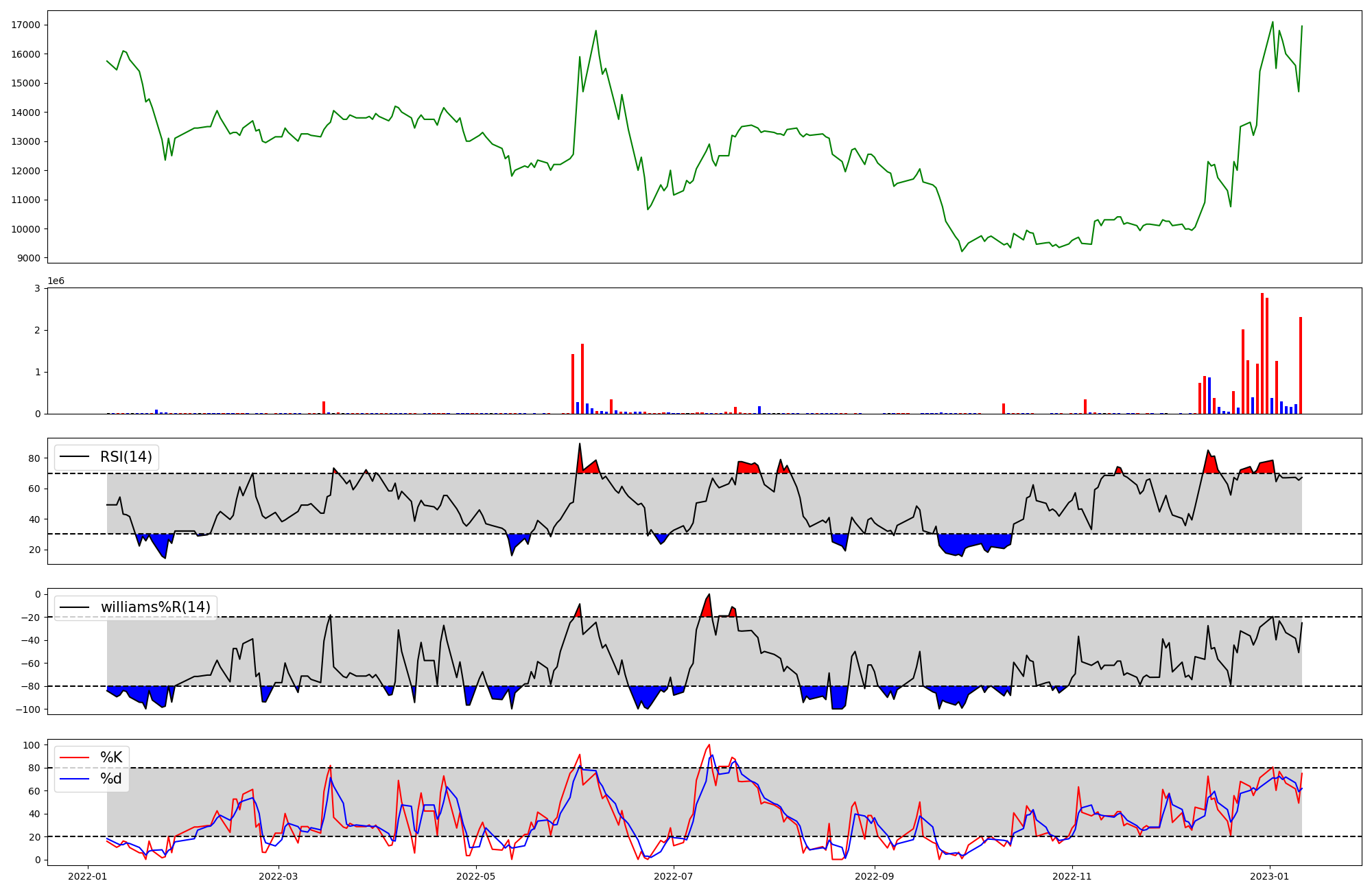
Task: Click the -100 tick on Williams %R axis
Action: click(x=28, y=709)
